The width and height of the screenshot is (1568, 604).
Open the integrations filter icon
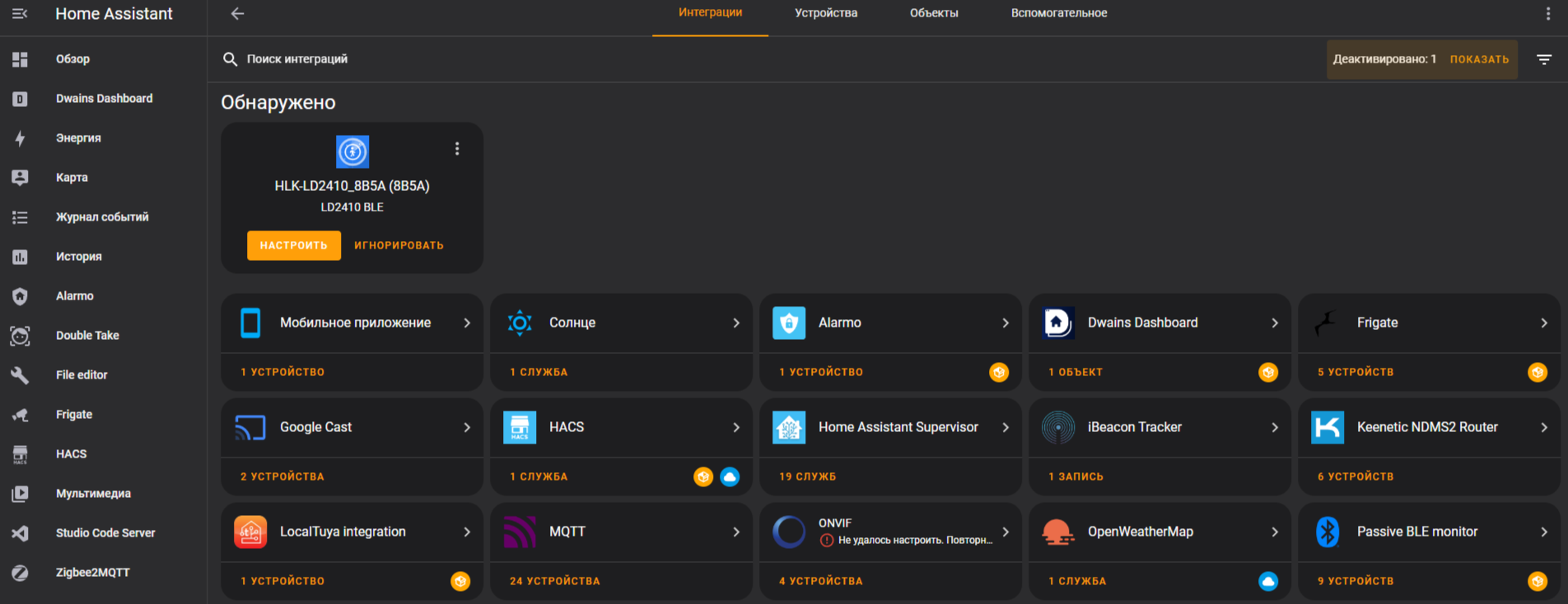click(x=1544, y=59)
